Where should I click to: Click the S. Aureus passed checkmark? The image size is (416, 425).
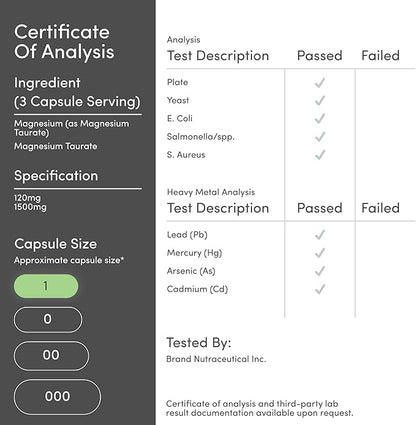320,155
